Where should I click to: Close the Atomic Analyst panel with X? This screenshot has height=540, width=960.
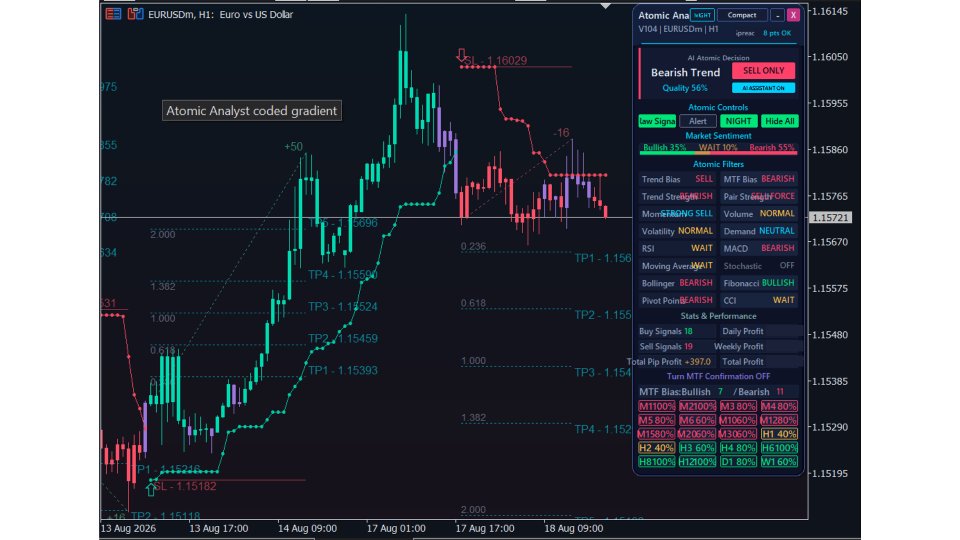click(x=793, y=15)
